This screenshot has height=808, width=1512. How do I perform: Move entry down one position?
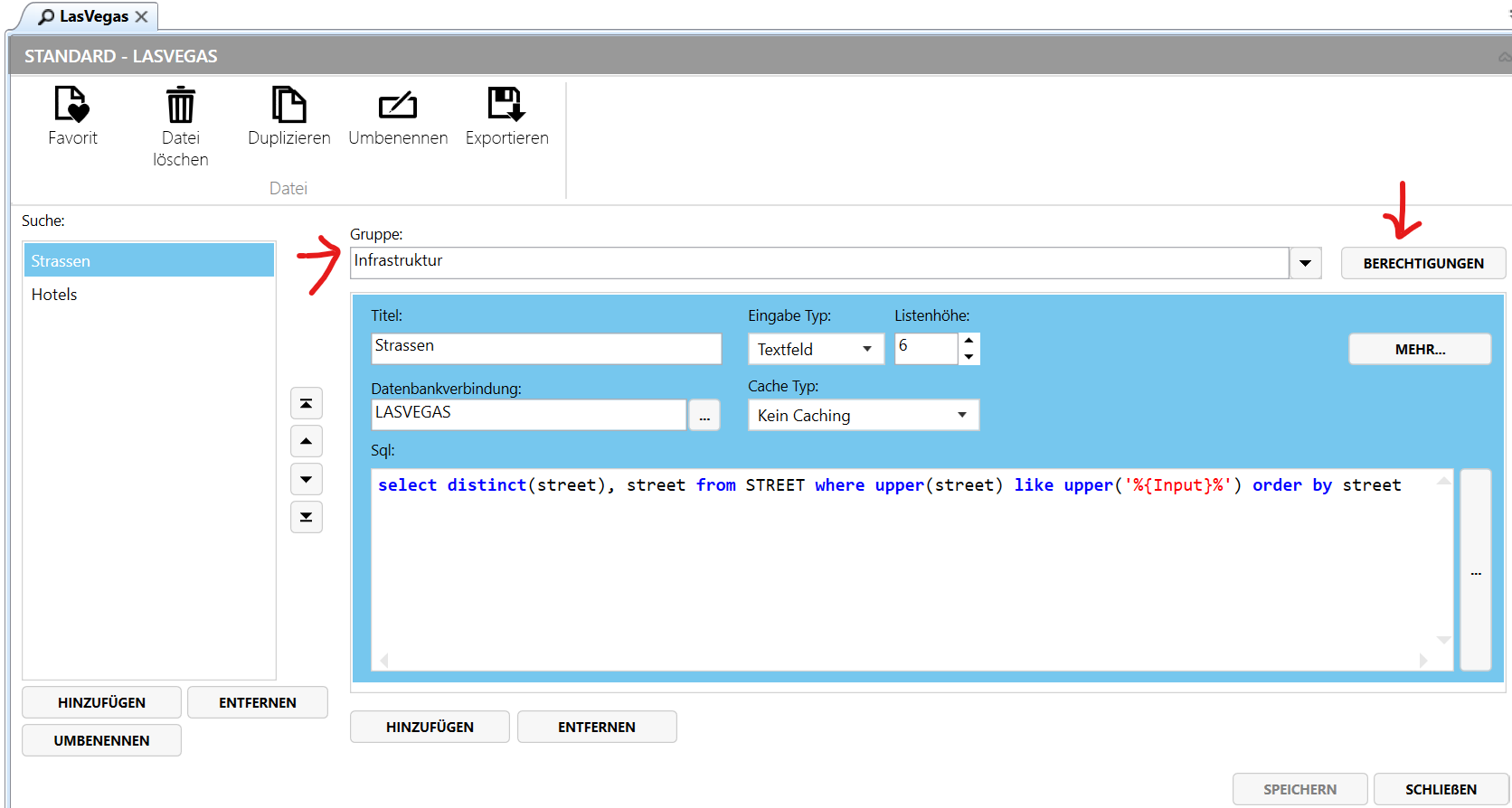[307, 479]
